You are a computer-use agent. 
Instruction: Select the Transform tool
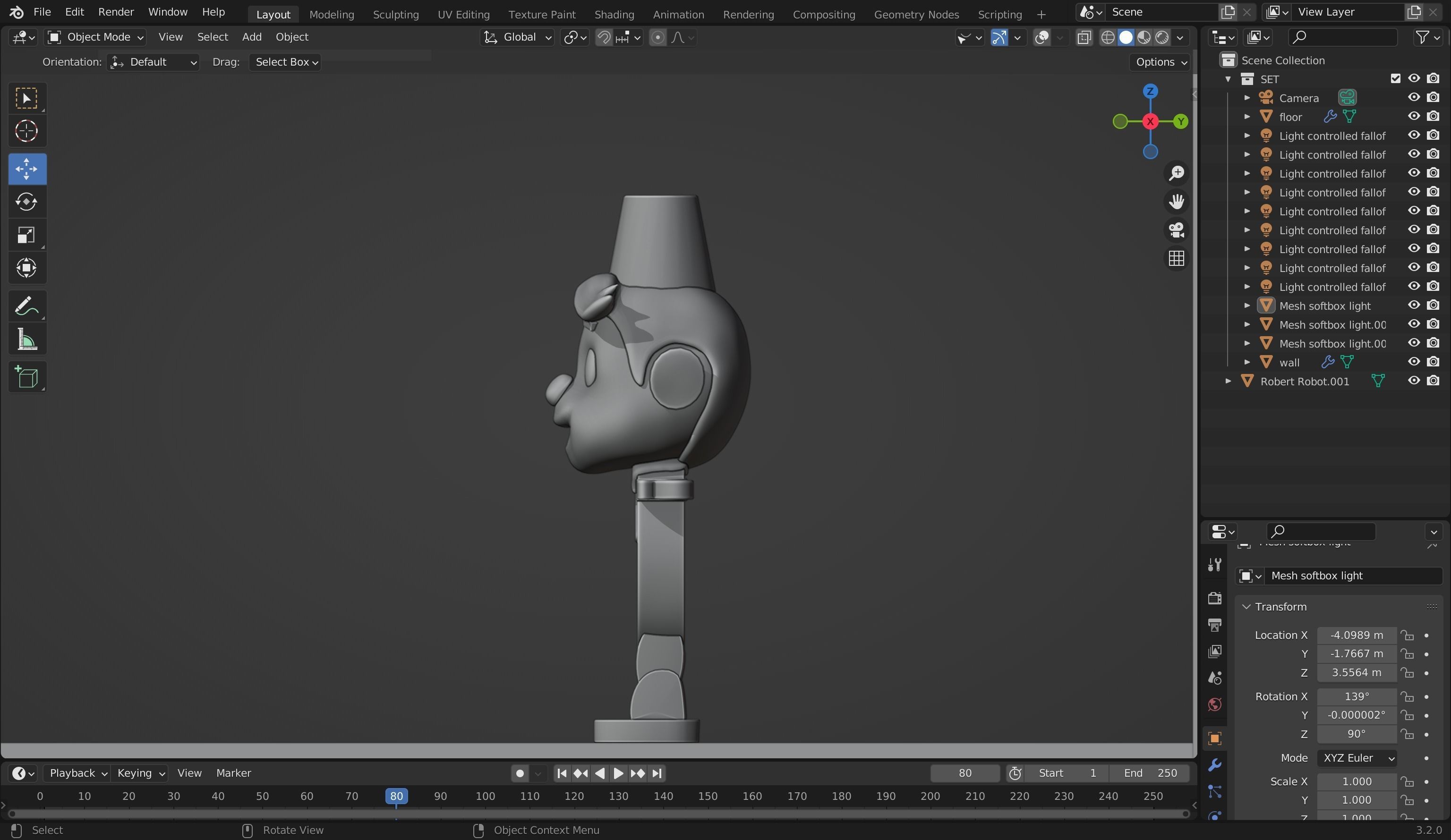tap(26, 268)
